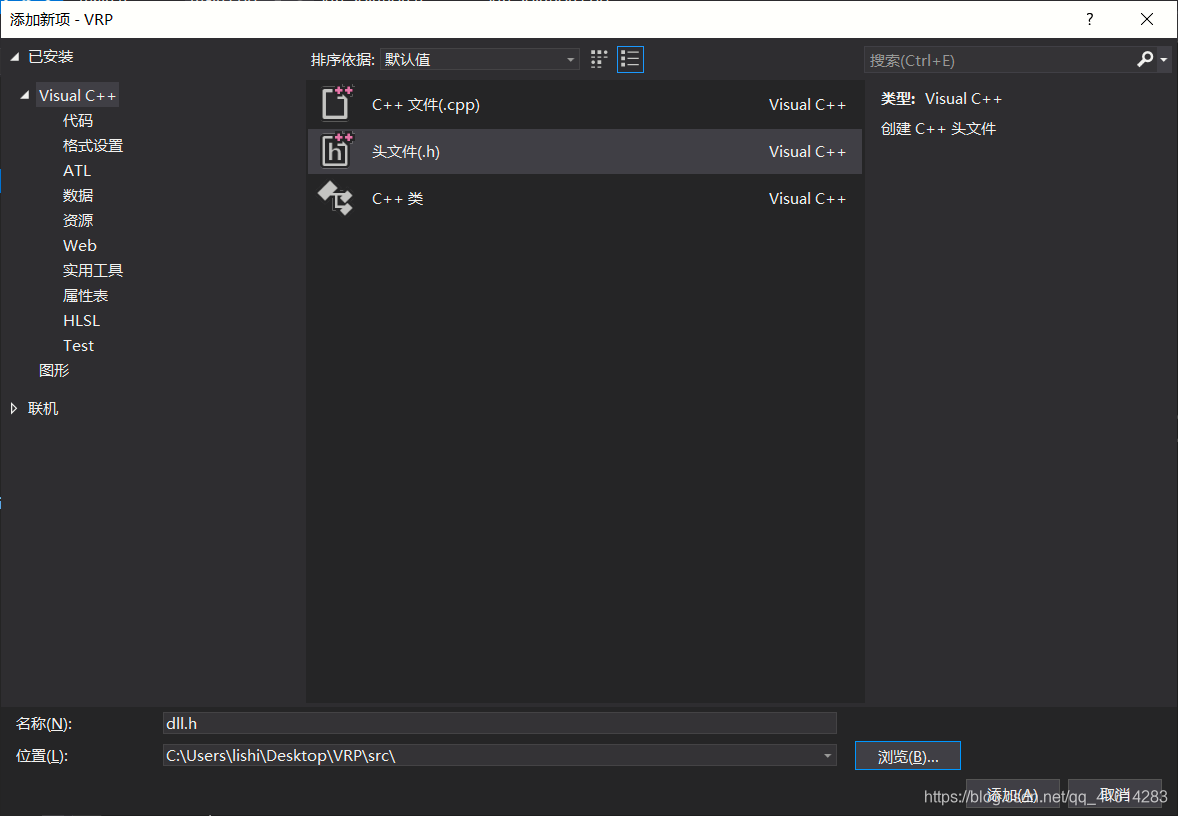Click the C++ class template icon
The image size is (1178, 816).
(336, 198)
